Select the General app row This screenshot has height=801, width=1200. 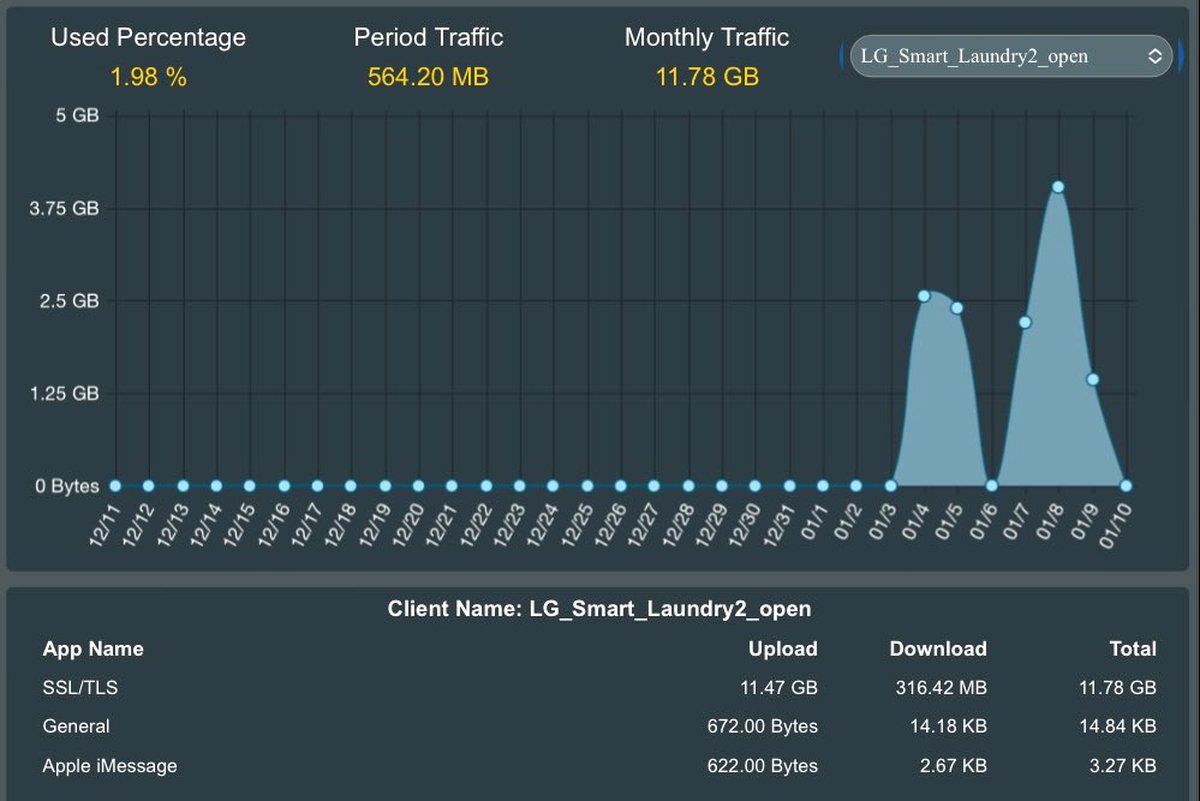pos(598,727)
